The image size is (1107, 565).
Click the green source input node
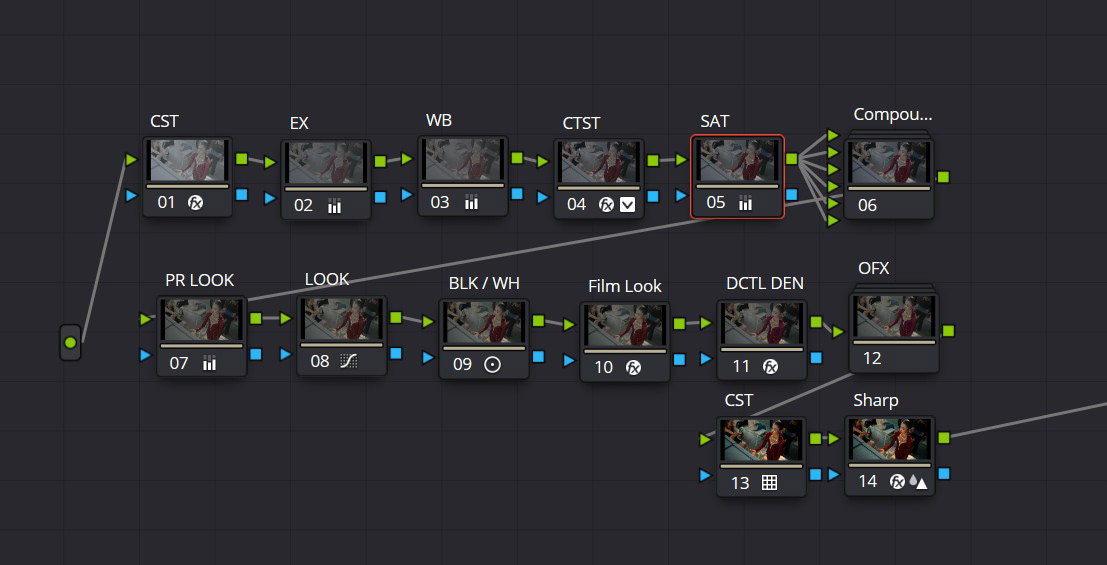(x=70, y=343)
